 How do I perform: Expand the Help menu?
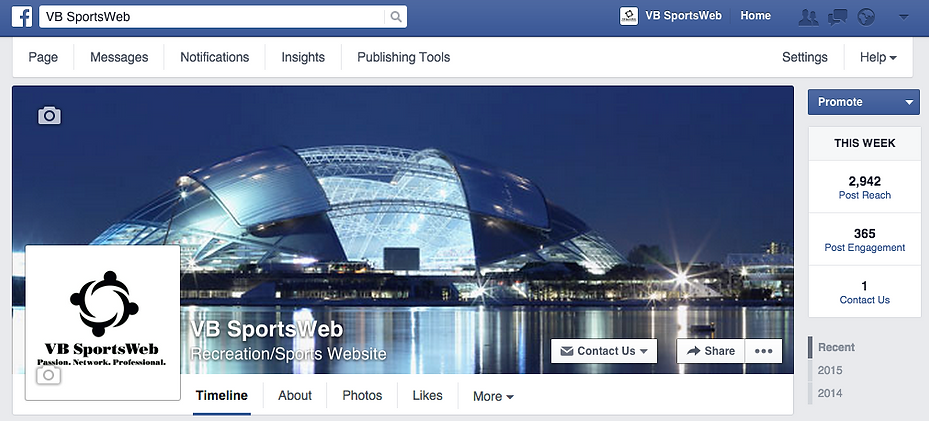click(878, 57)
